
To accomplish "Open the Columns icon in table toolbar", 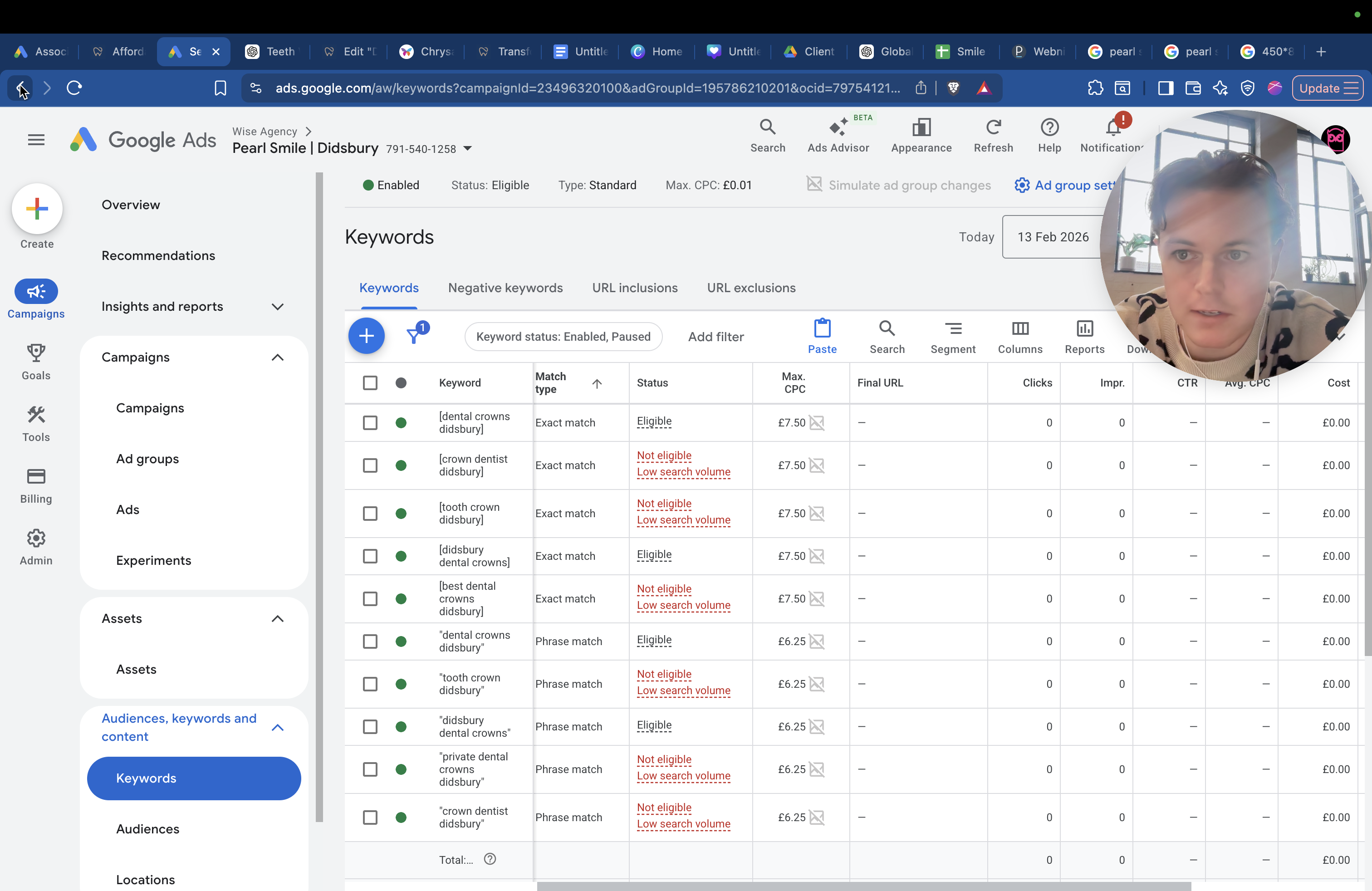I will [1020, 328].
